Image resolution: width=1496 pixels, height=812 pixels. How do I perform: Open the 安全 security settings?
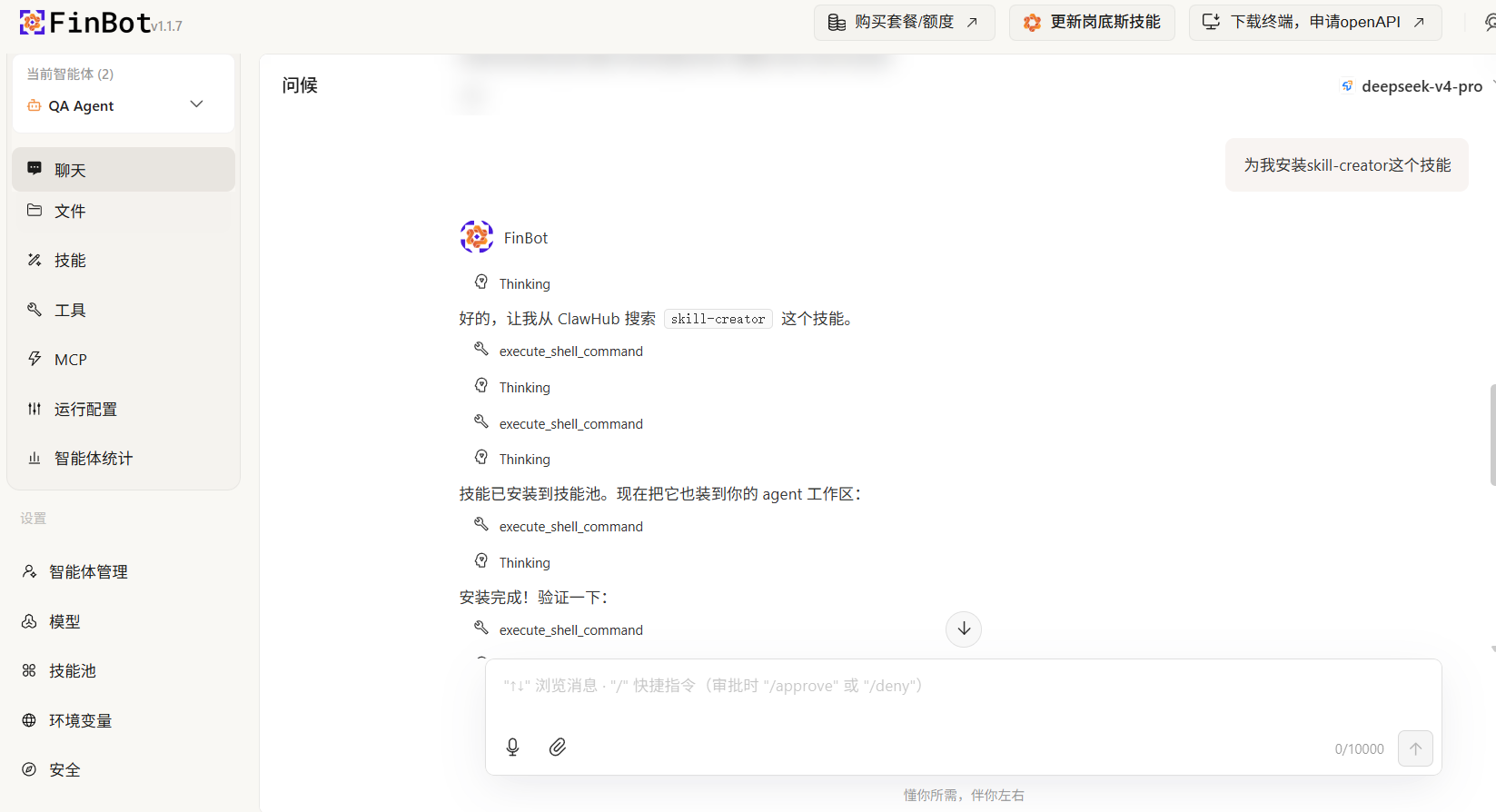[x=124, y=770]
